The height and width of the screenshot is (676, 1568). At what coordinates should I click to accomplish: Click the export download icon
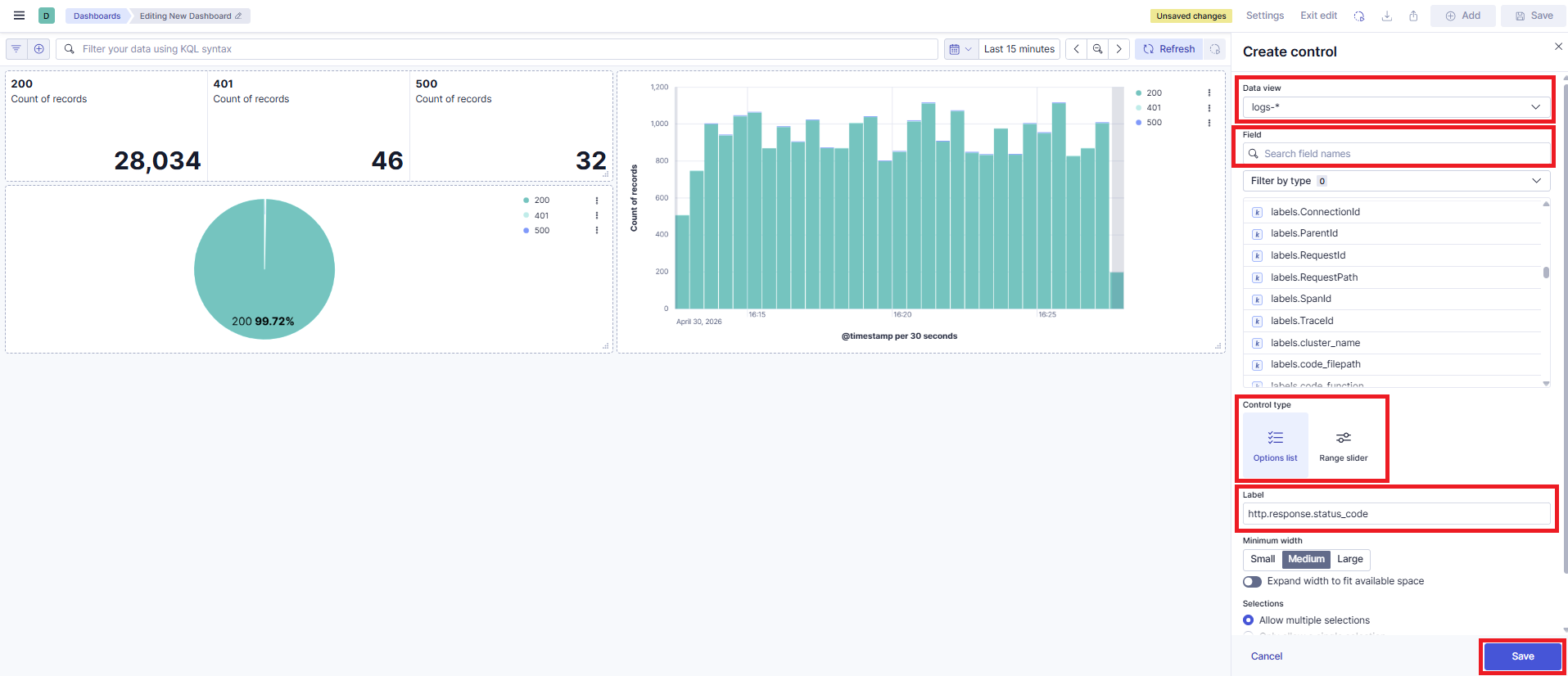[x=1387, y=16]
